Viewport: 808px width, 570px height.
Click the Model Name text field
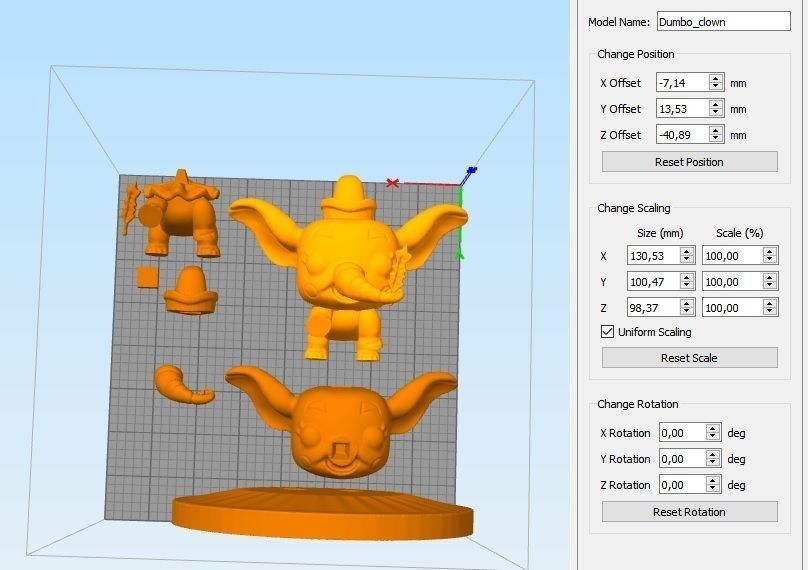coord(723,22)
